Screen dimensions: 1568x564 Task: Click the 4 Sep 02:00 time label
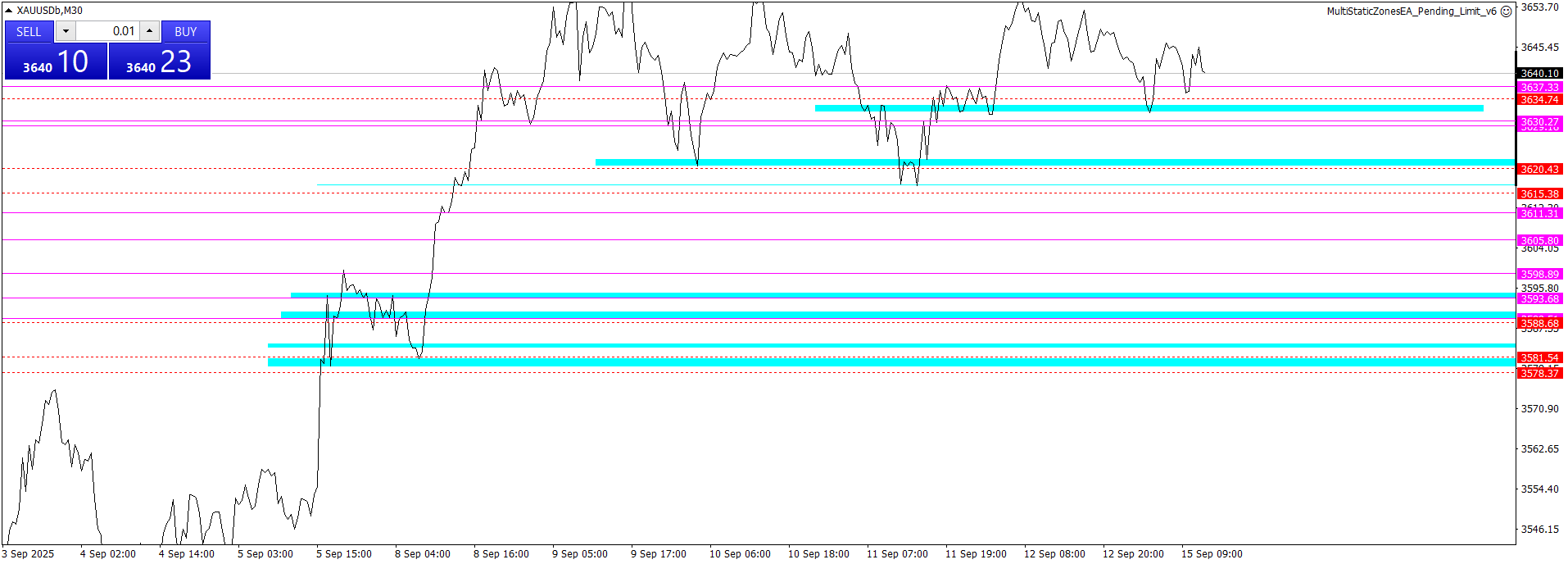pyautogui.click(x=108, y=554)
